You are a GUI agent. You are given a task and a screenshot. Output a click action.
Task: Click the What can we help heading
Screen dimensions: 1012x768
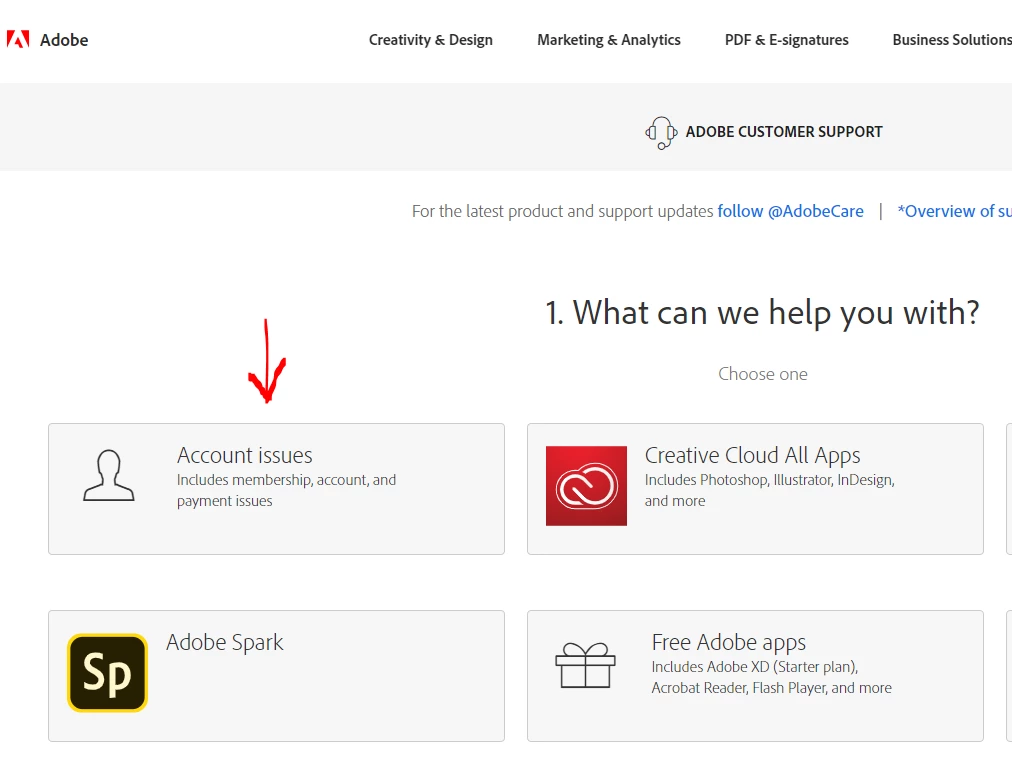(x=762, y=313)
